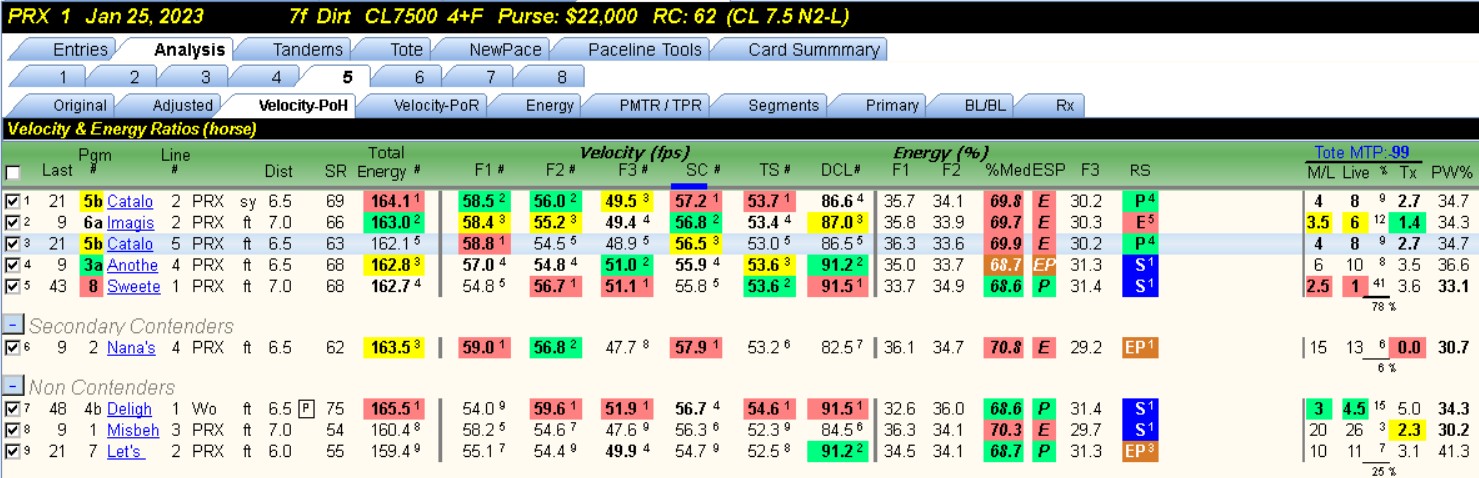
Task: Open the Anothe horse link
Action: click(133, 266)
